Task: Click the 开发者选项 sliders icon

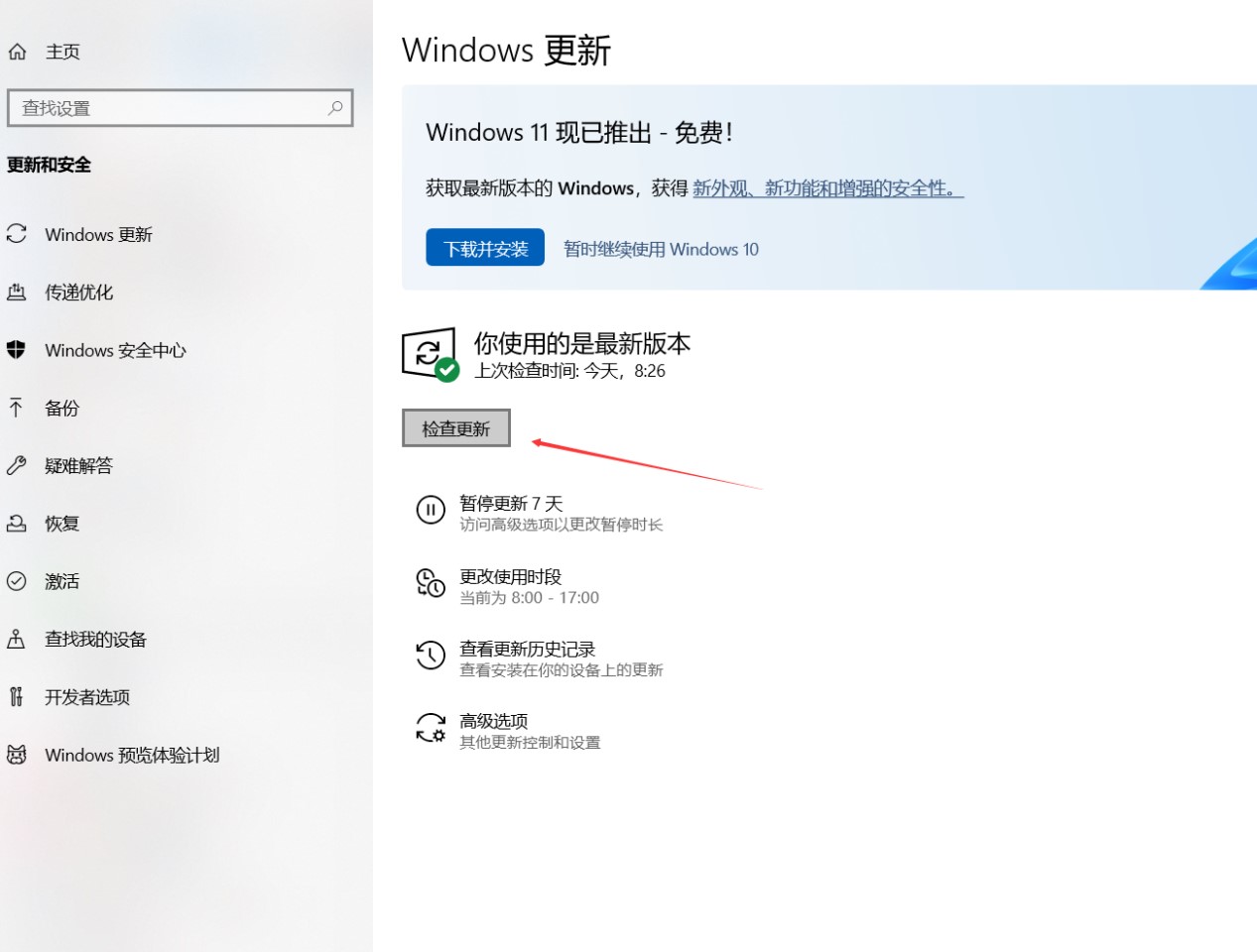Action: pyautogui.click(x=16, y=697)
